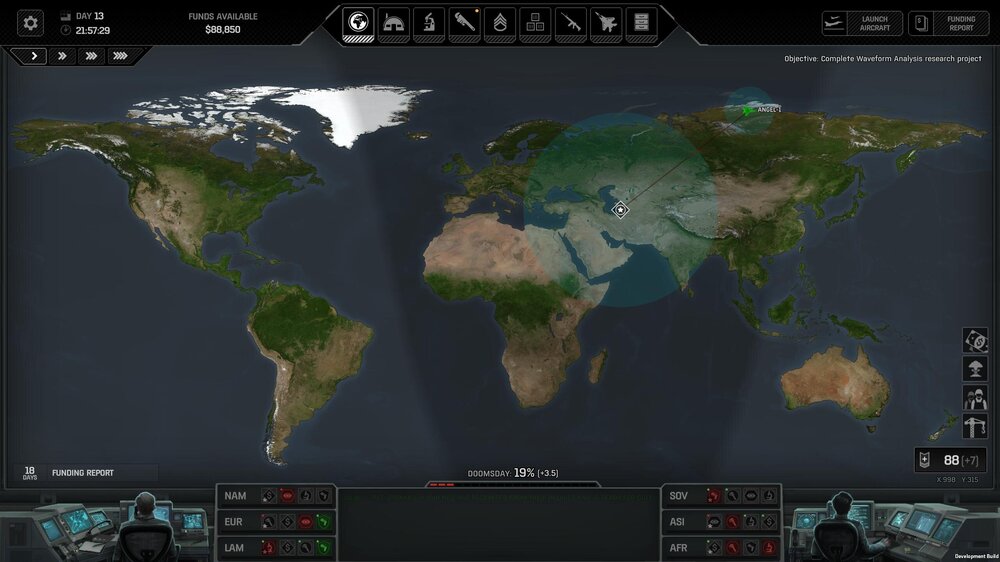Click NAM's first funding dollar icon
The width and height of the screenshot is (1000, 562).
click(268, 496)
